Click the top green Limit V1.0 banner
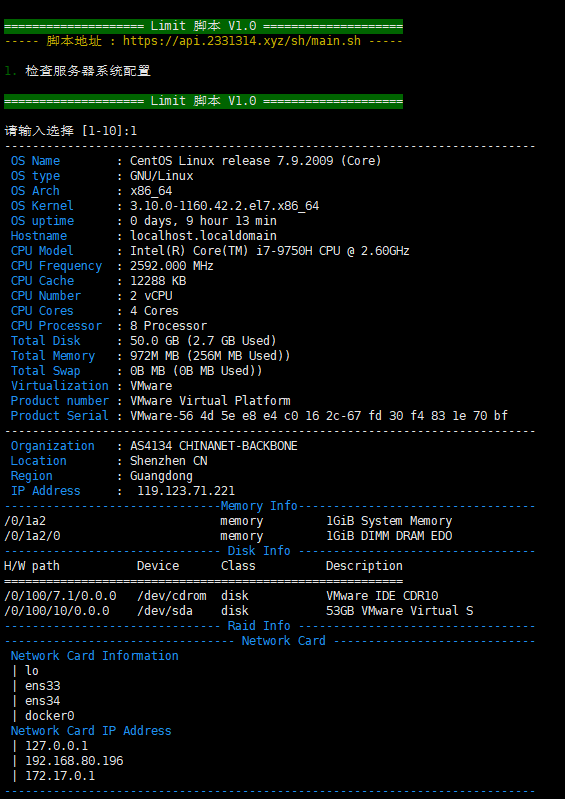This screenshot has height=799, width=565. point(203,26)
